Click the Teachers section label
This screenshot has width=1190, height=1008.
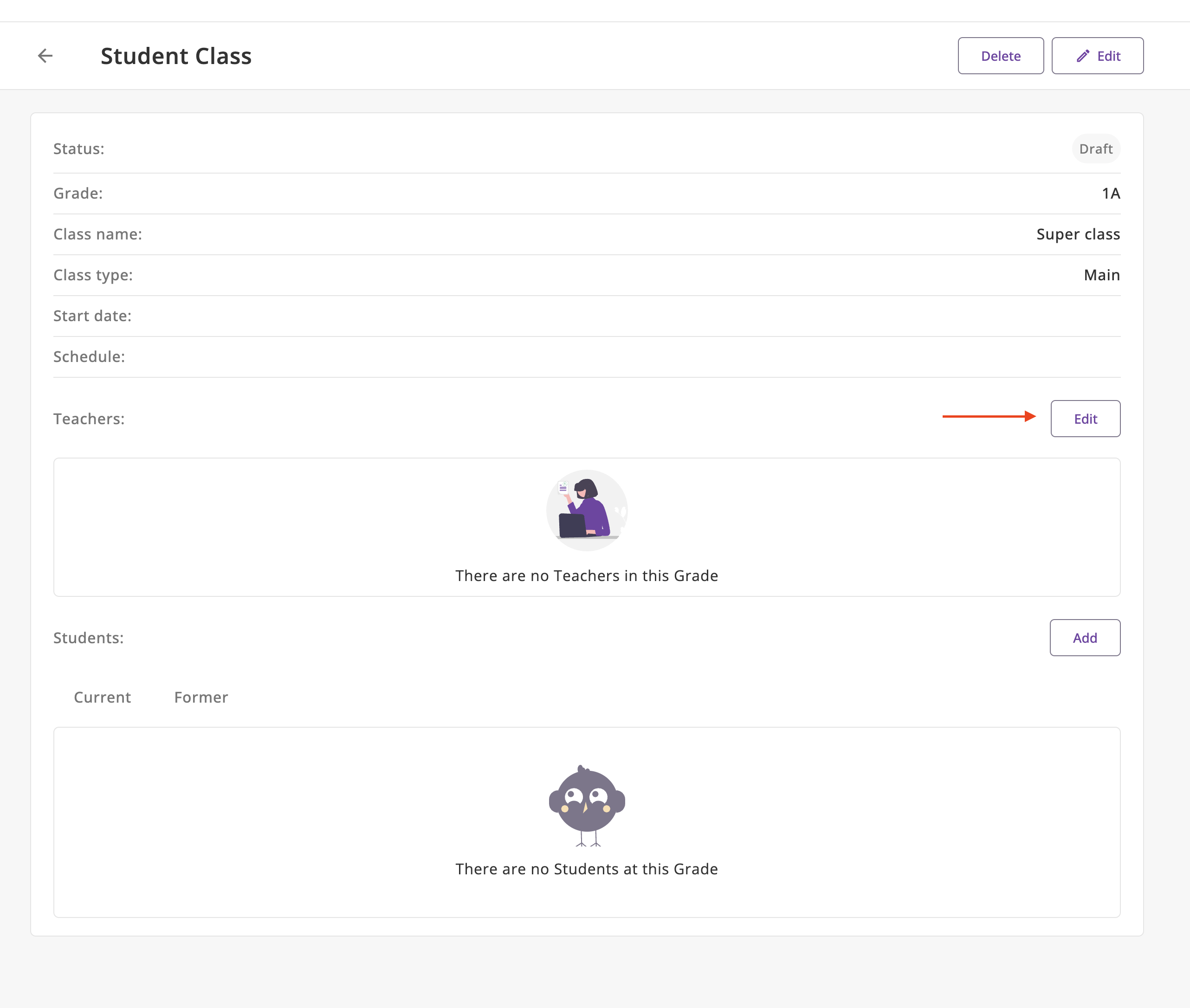89,419
